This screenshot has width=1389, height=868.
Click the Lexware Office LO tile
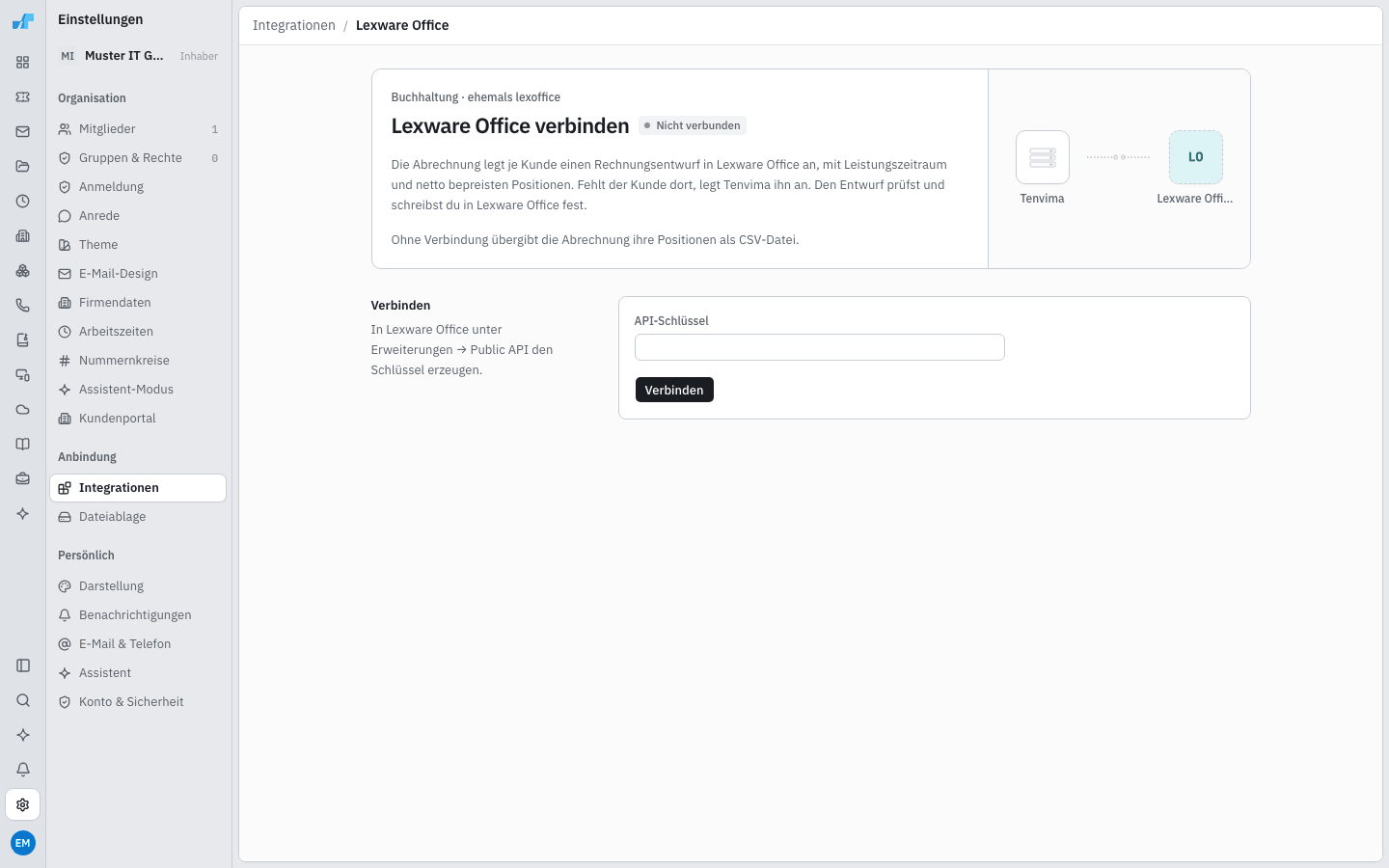pos(1196,157)
